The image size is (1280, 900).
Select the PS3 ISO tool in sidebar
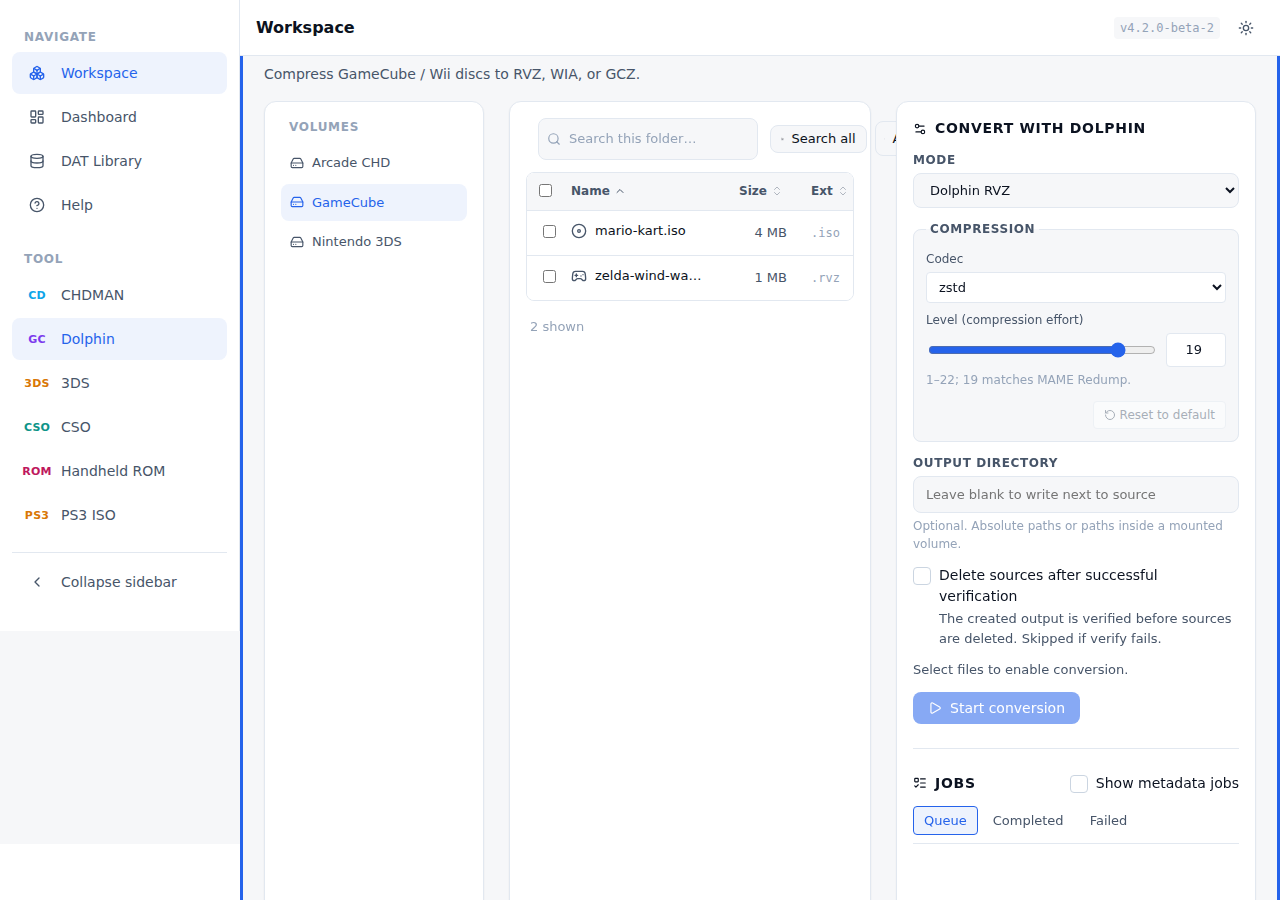(120, 515)
